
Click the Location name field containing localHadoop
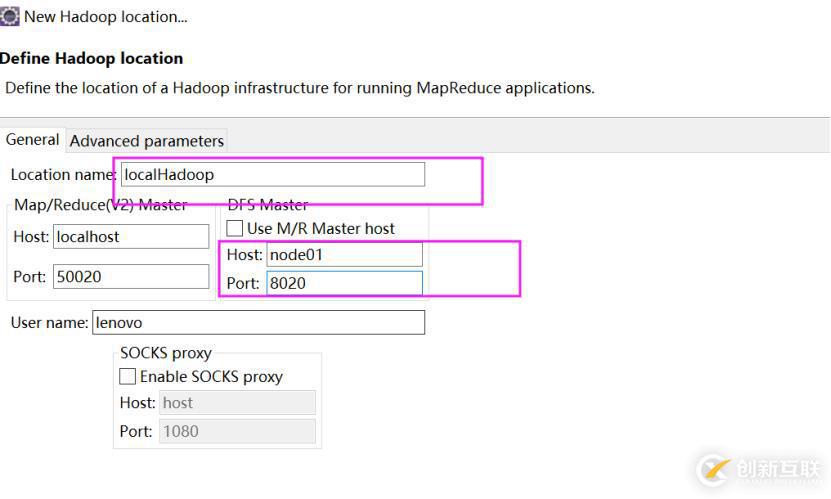point(273,174)
